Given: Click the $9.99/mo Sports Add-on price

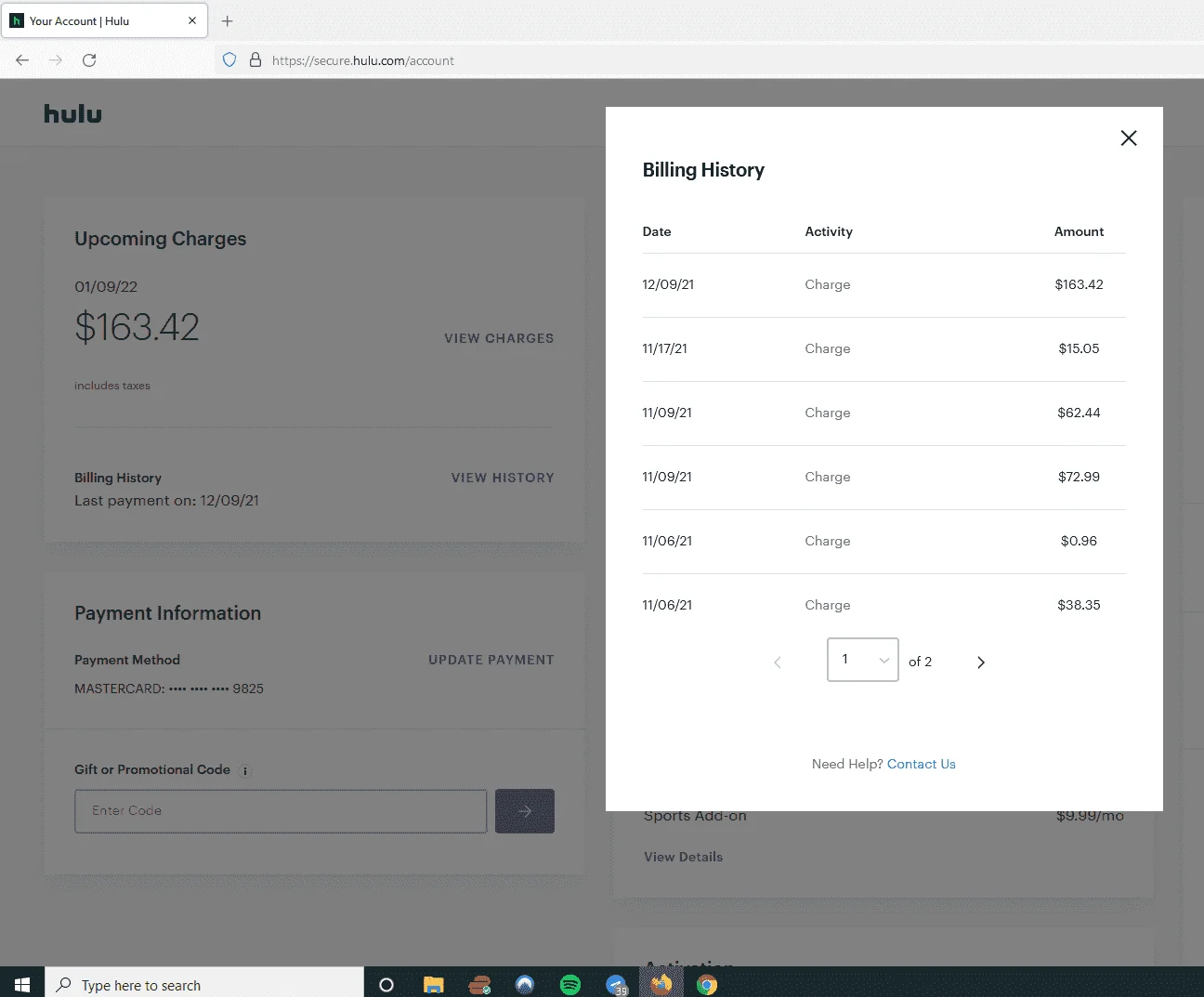Looking at the screenshot, I should (x=1090, y=816).
